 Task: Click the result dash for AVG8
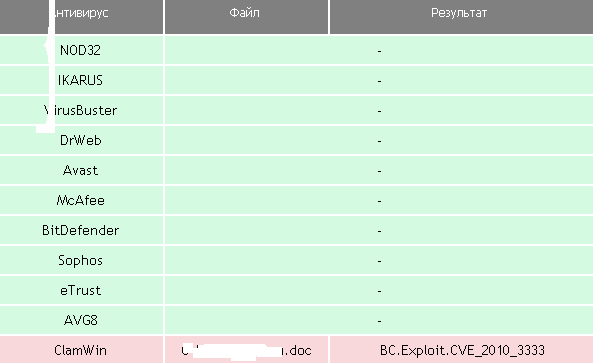point(379,321)
